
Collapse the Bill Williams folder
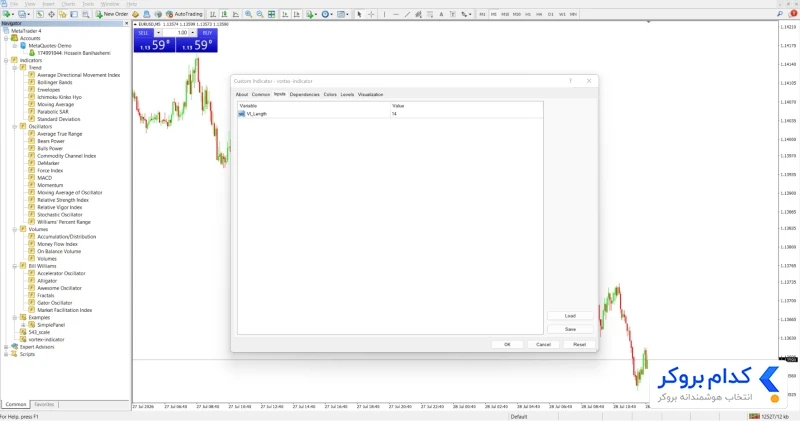(x=15, y=266)
